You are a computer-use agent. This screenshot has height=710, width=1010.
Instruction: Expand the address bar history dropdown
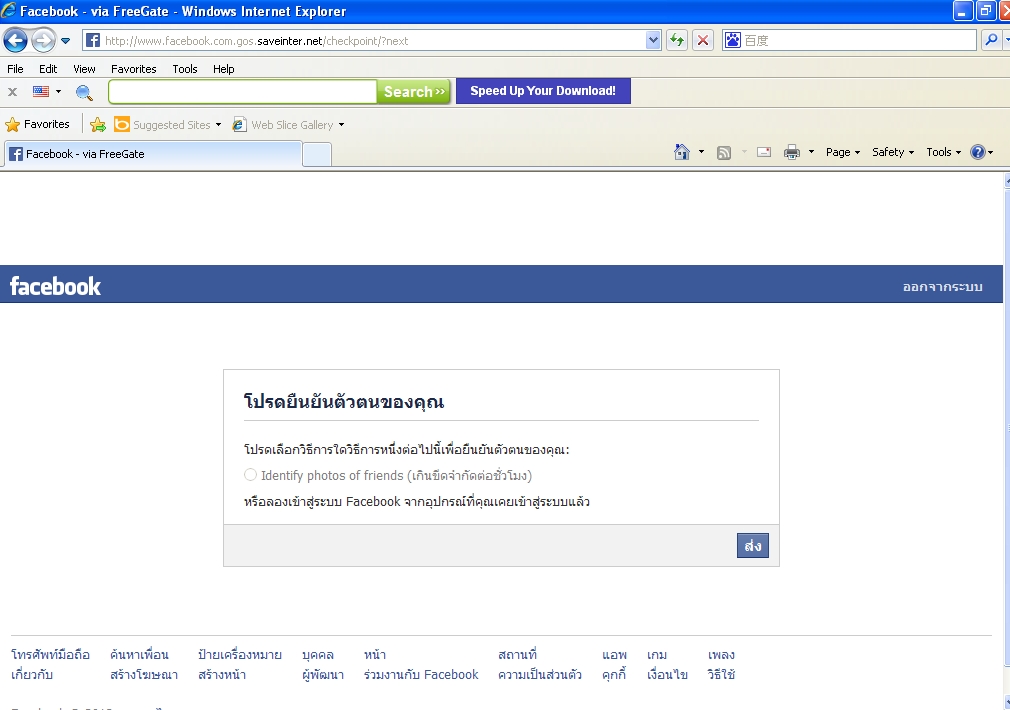click(653, 41)
